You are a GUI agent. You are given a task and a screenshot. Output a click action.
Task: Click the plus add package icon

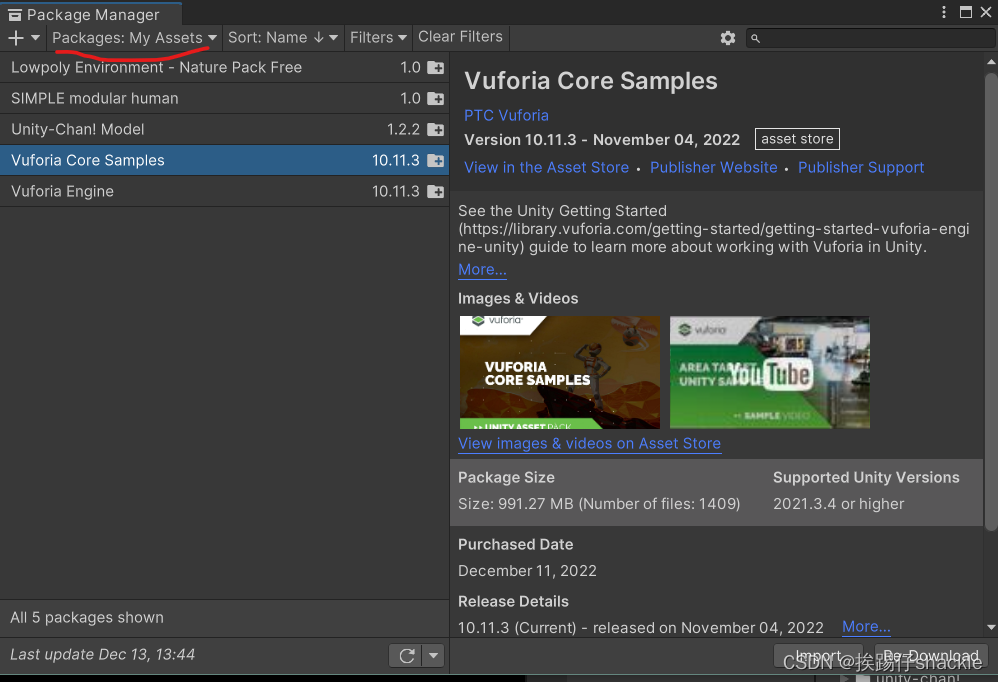(16, 38)
